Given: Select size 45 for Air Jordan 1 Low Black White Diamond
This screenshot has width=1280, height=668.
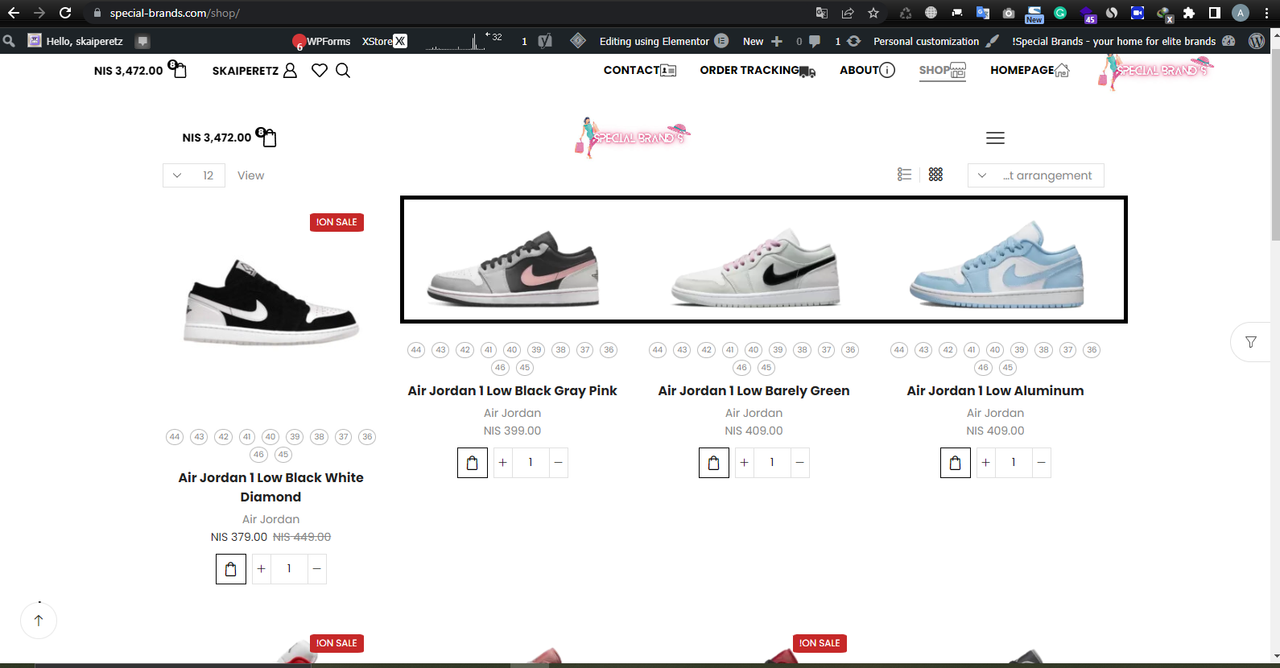Looking at the screenshot, I should tap(283, 455).
